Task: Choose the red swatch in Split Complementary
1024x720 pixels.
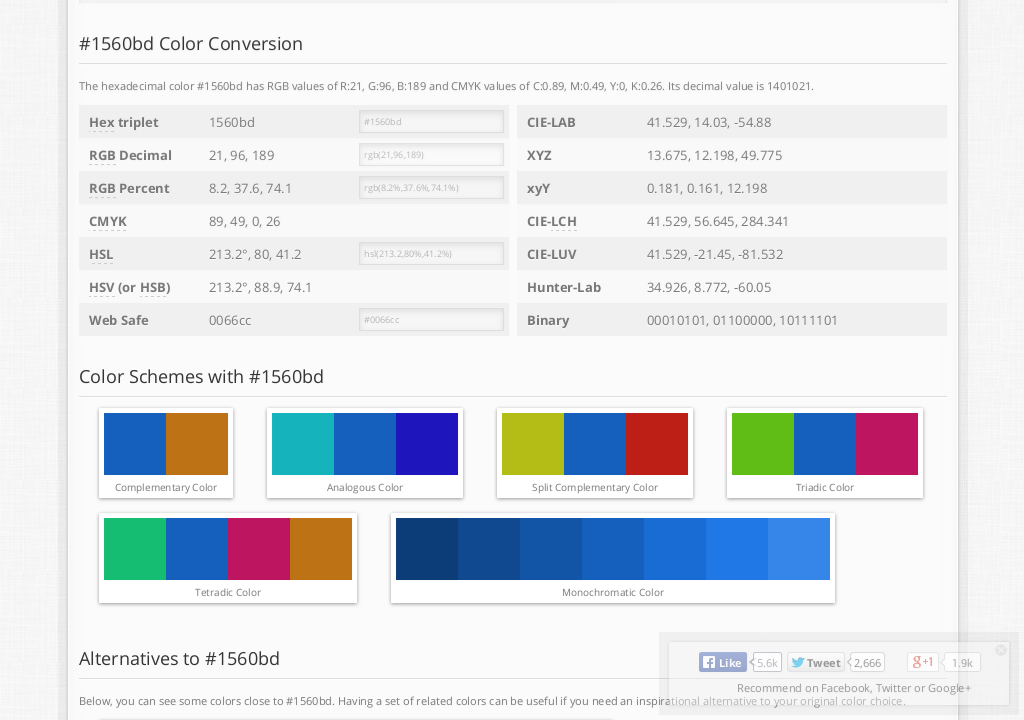Action: click(657, 444)
